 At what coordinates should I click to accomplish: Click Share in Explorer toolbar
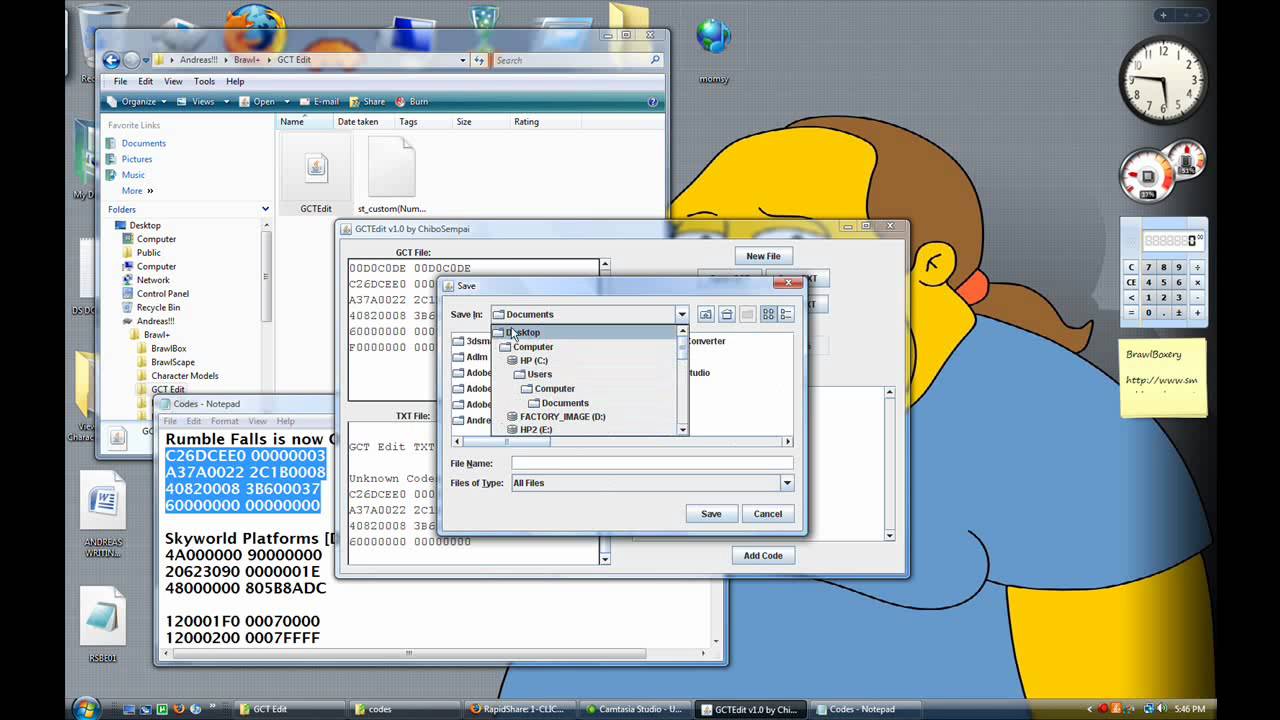click(367, 102)
